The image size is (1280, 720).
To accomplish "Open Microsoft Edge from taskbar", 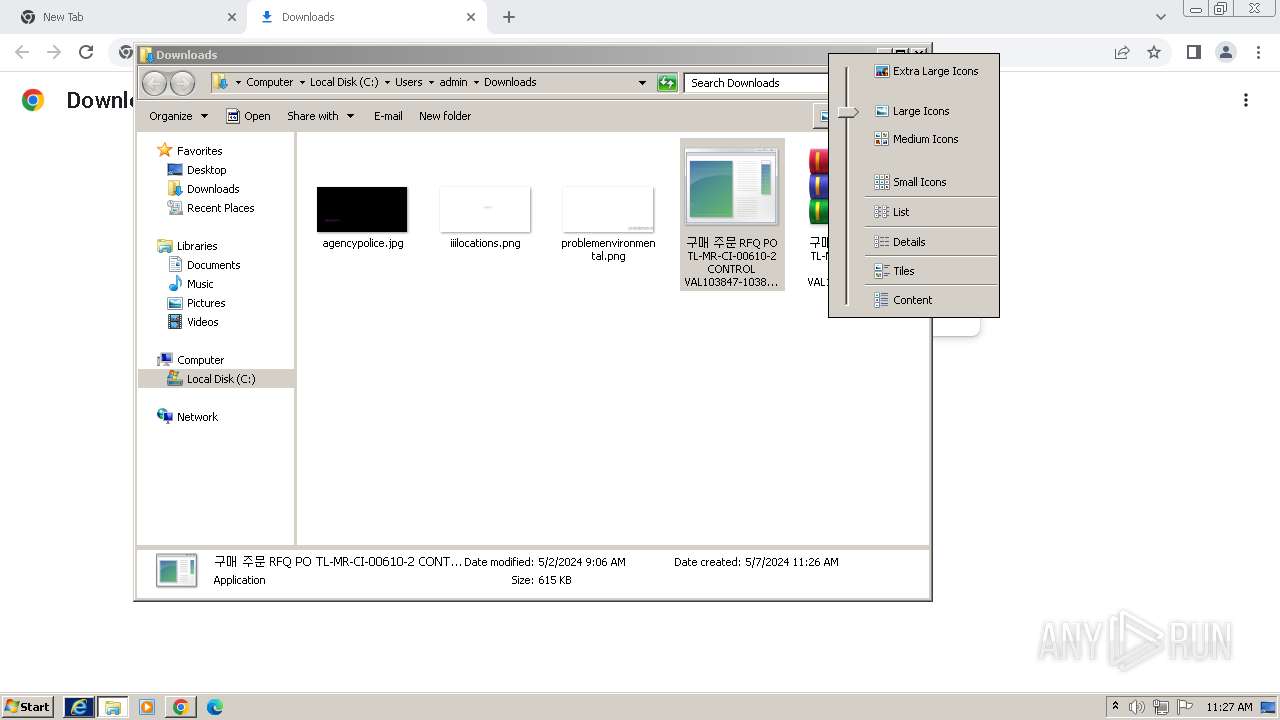I will pos(214,707).
